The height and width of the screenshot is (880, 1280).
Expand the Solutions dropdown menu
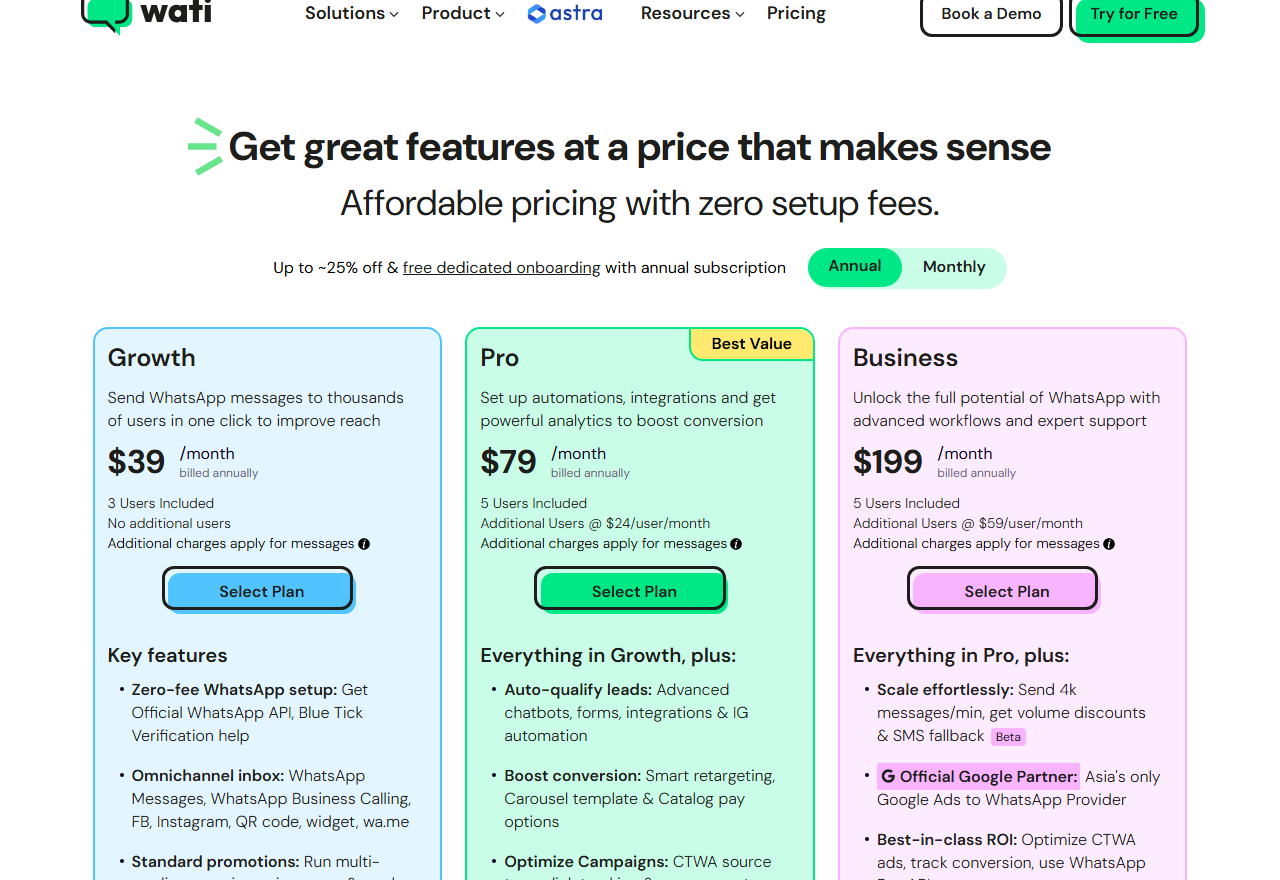[351, 14]
